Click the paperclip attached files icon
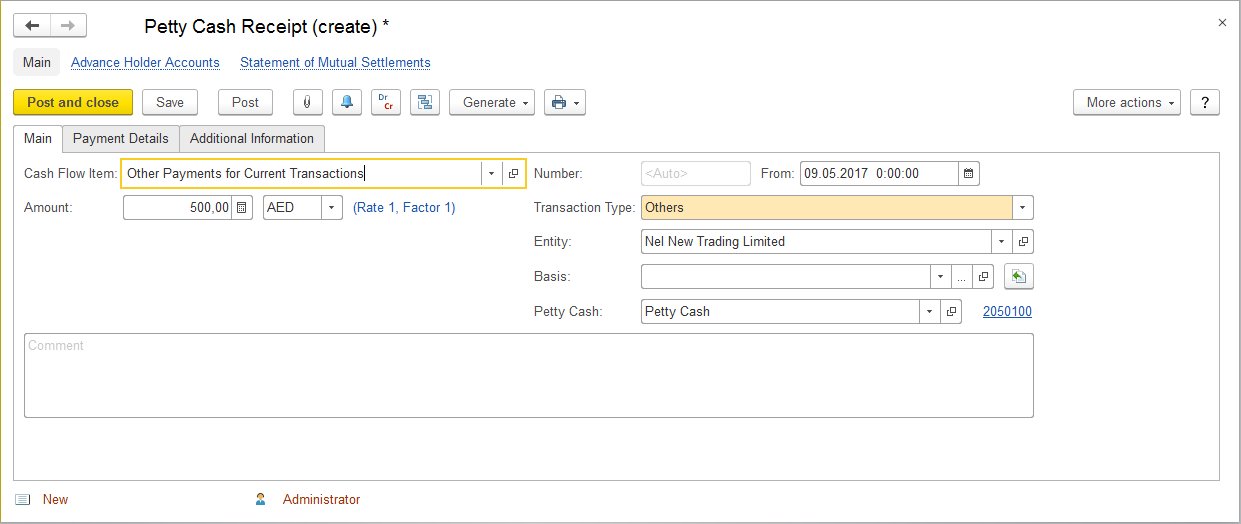The image size is (1241, 524). pyautogui.click(x=307, y=103)
